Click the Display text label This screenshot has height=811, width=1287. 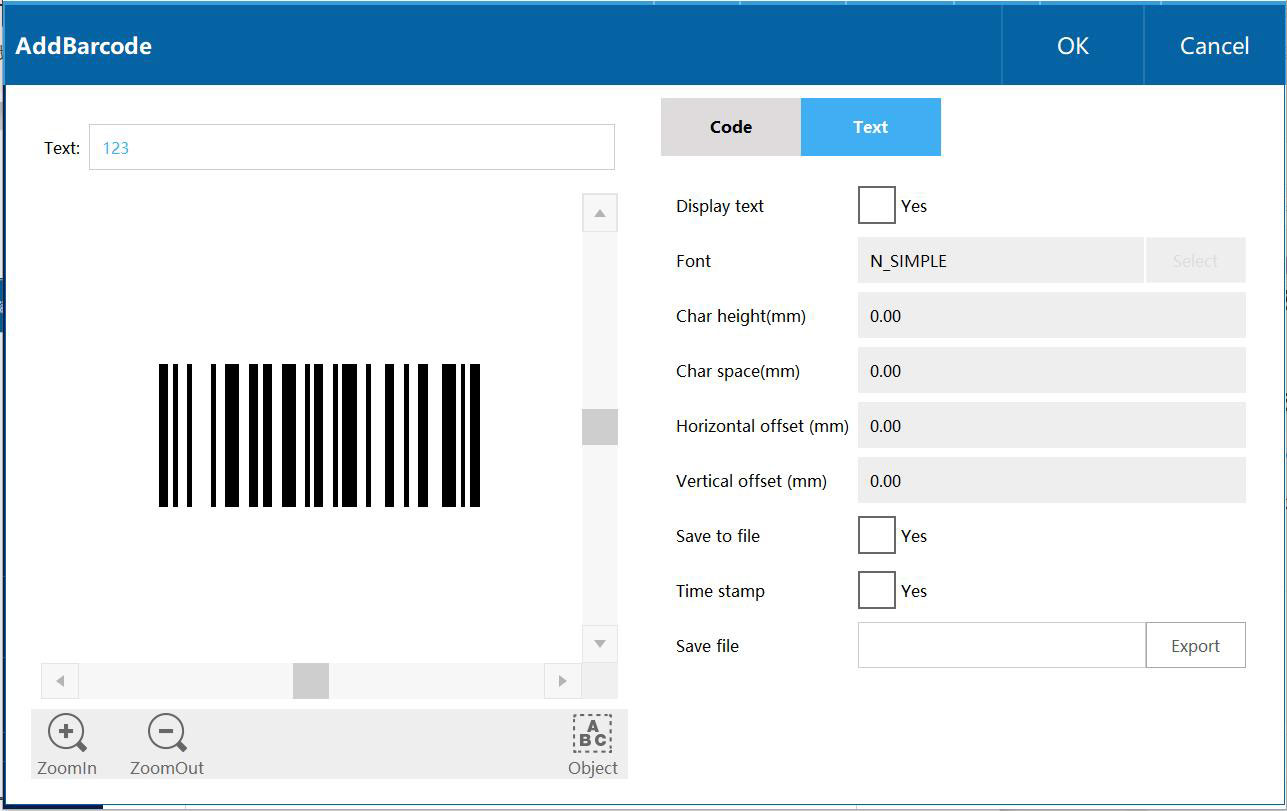click(x=720, y=206)
